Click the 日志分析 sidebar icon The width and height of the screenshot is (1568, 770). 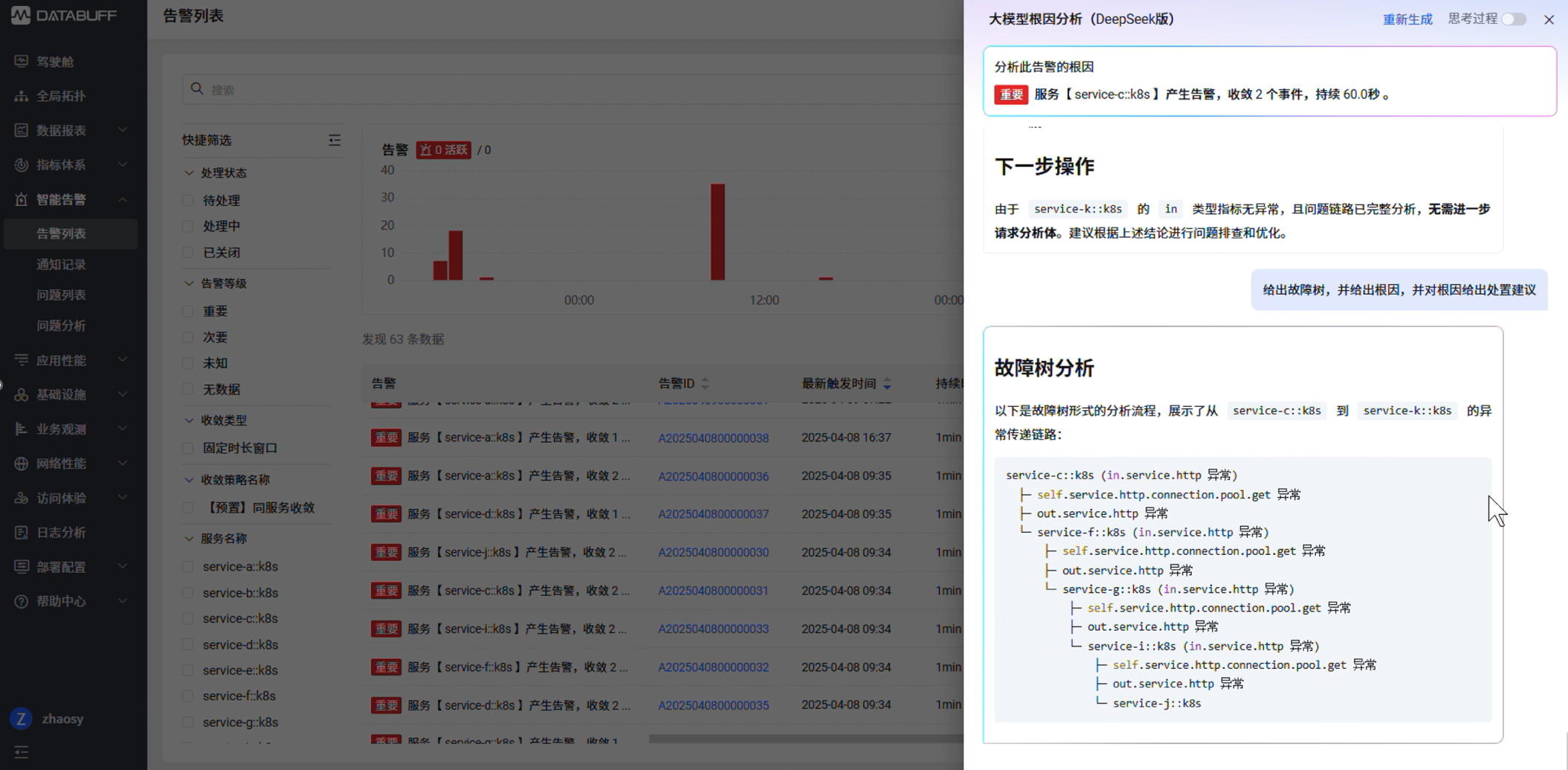click(22, 532)
